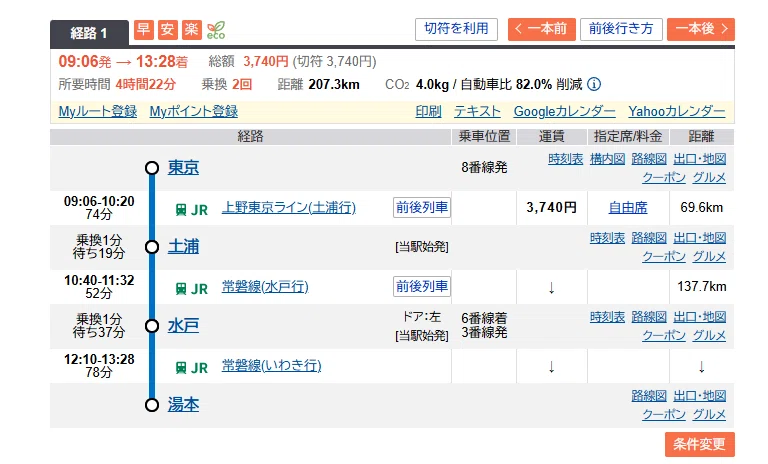Click train icon beside 常磐線(水戸行)
The image size is (768, 464).
(181, 289)
